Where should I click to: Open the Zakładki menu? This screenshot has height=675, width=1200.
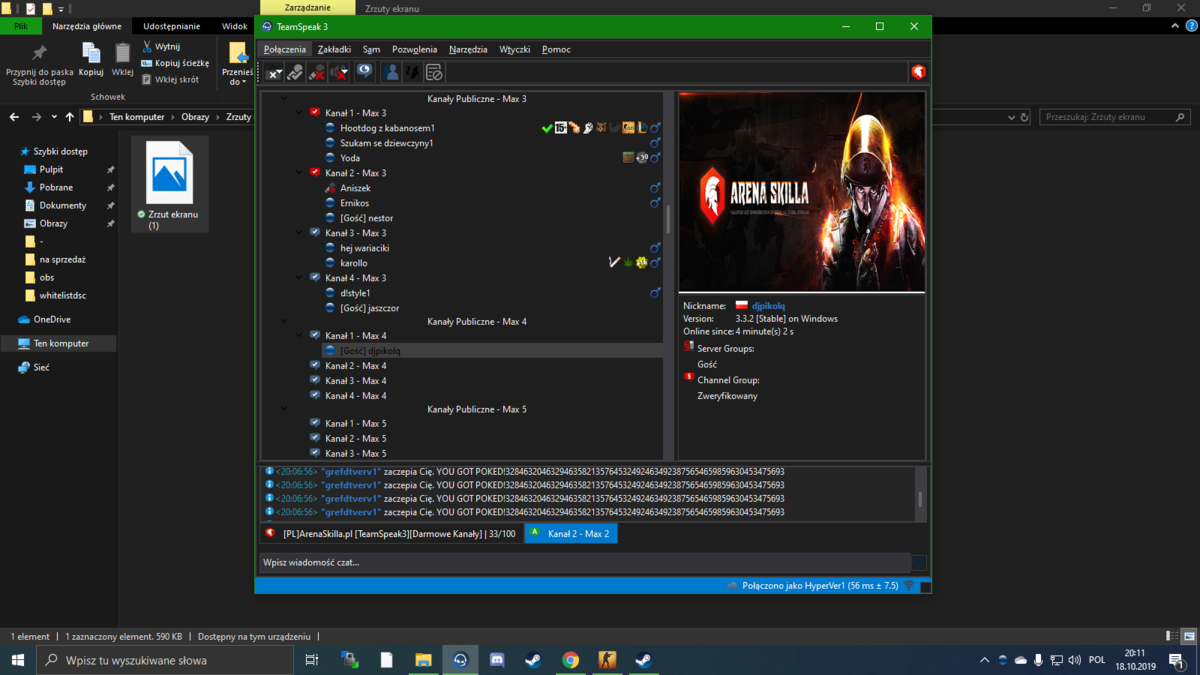tap(334, 49)
